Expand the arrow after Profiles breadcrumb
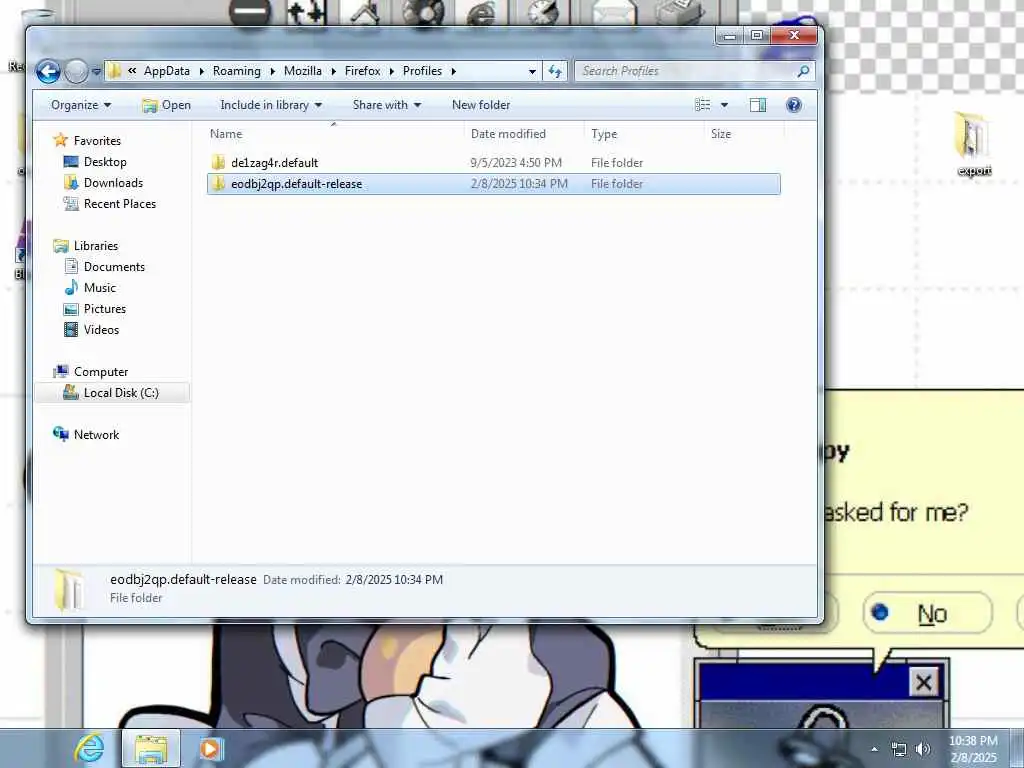The width and height of the screenshot is (1024, 768). click(453, 71)
